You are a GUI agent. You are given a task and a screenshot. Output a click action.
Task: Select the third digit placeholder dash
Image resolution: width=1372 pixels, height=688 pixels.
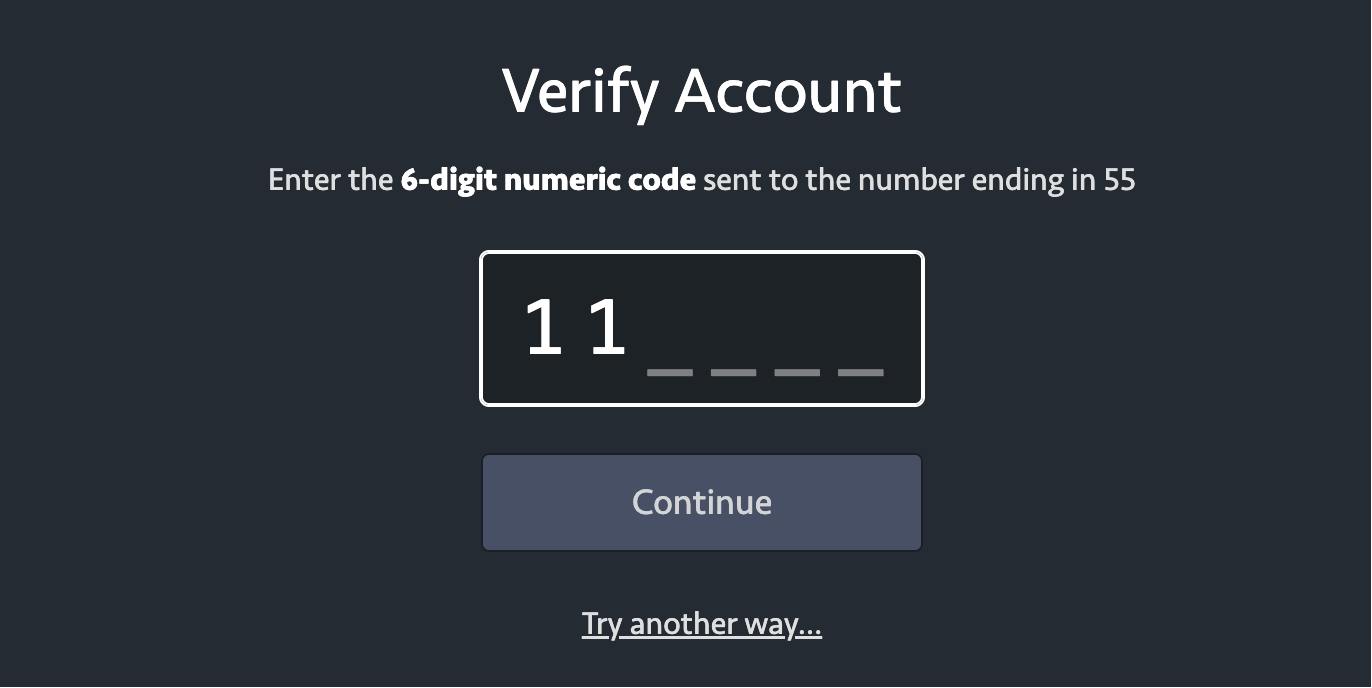pyautogui.click(x=670, y=370)
